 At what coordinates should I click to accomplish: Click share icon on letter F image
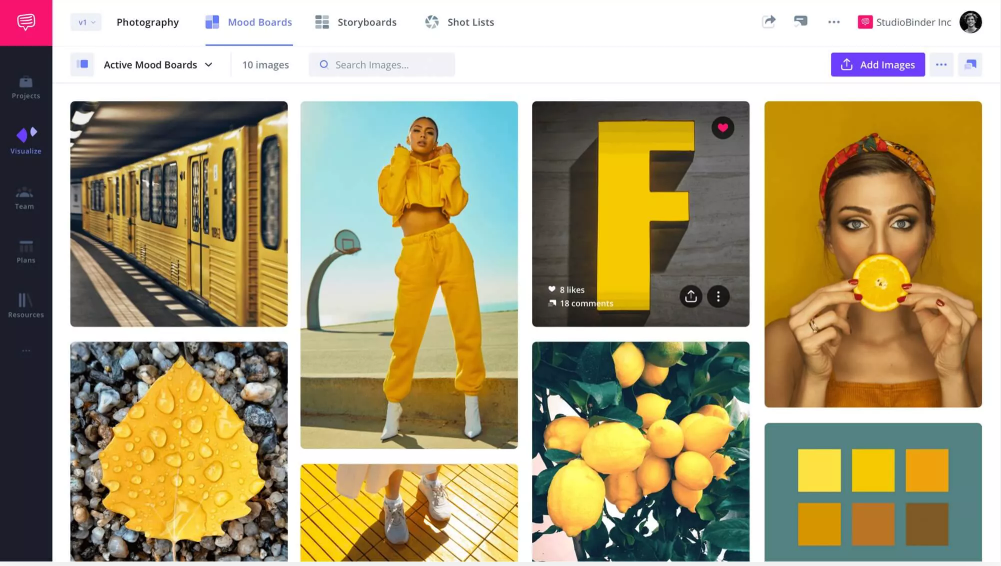690,296
